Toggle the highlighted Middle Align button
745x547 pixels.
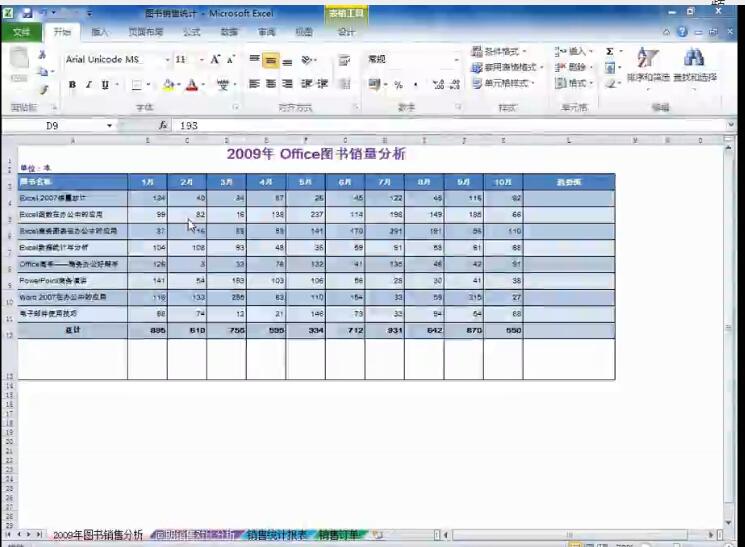pos(271,60)
